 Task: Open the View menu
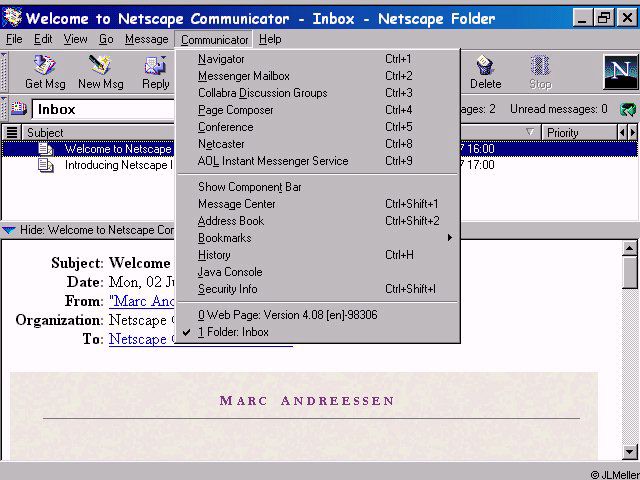click(x=75, y=39)
